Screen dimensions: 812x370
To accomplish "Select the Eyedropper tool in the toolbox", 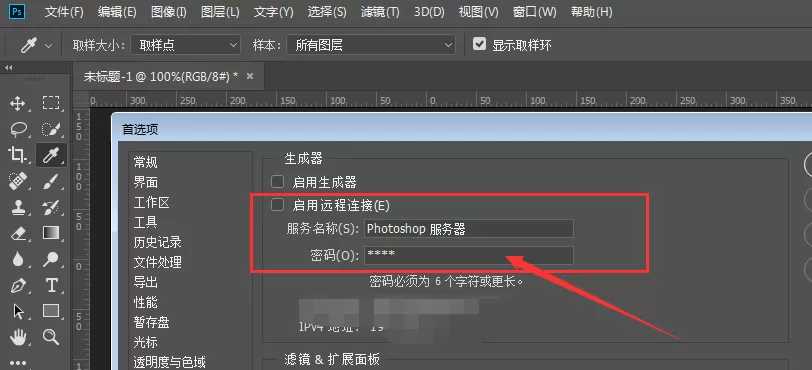I will (51, 154).
